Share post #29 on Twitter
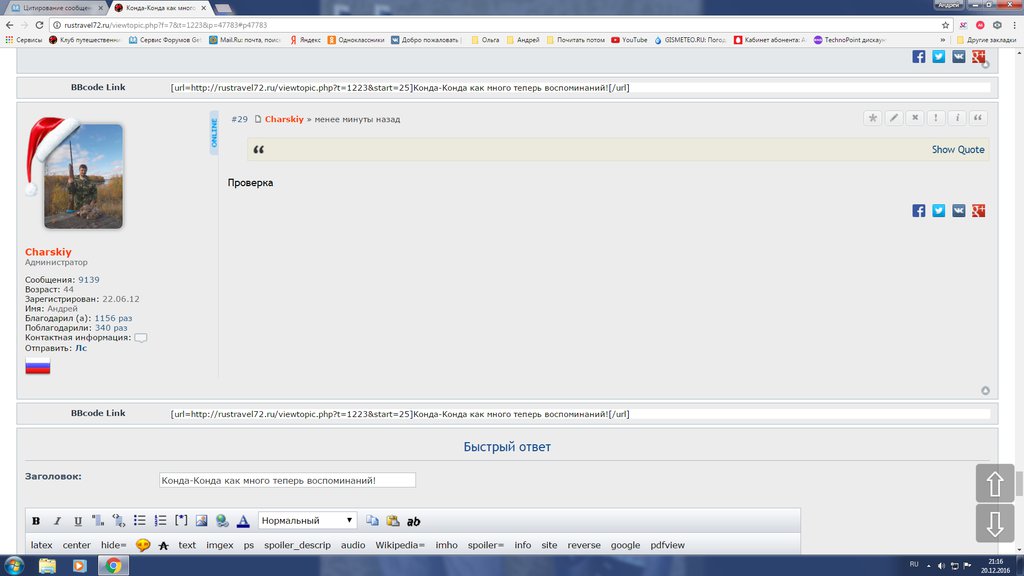This screenshot has width=1024, height=576. pyautogui.click(x=939, y=210)
